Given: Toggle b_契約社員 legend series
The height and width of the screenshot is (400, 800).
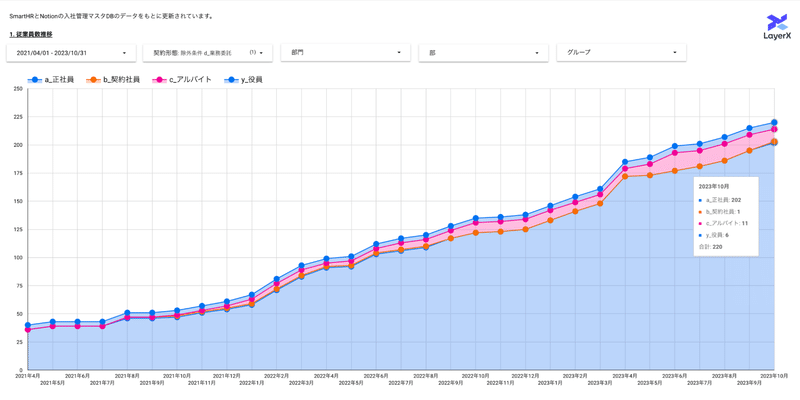Looking at the screenshot, I should 113,80.
